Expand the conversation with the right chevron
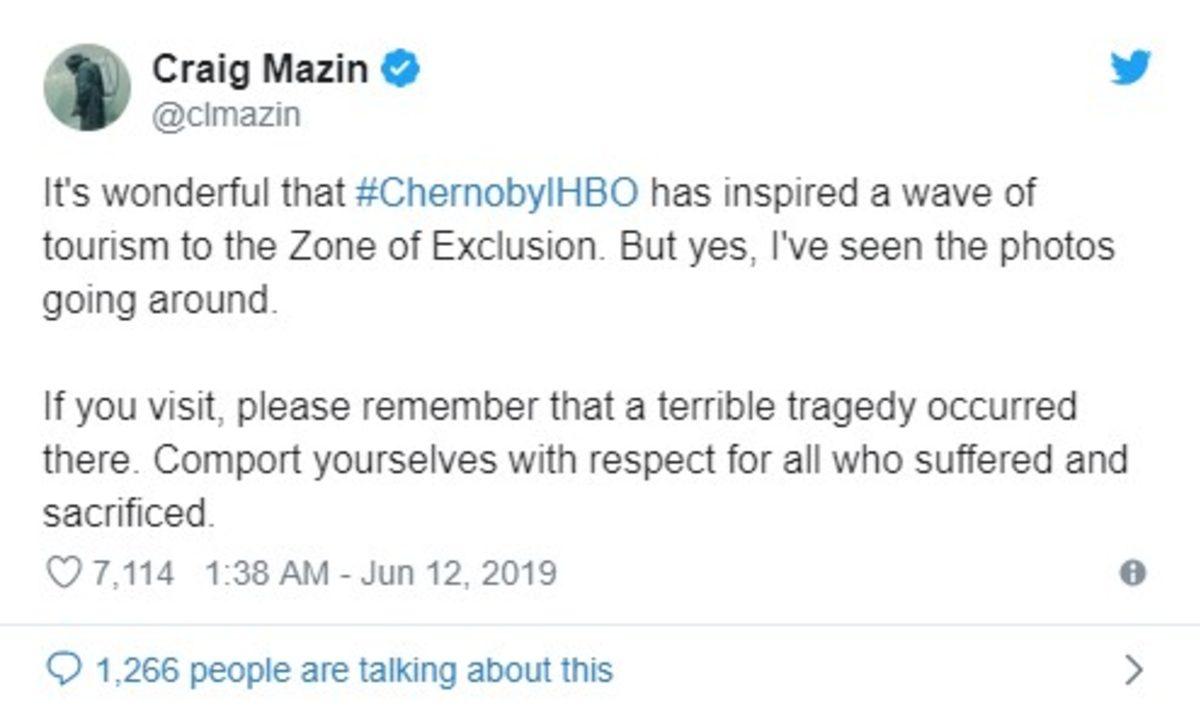Viewport: 1200px width, 711px height. (x=1133, y=669)
